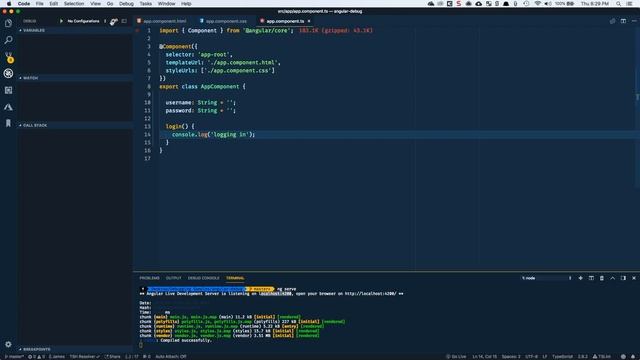This screenshot has width=640, height=360.
Task: Open Manage settings gear in activity bar
Action: point(8,344)
